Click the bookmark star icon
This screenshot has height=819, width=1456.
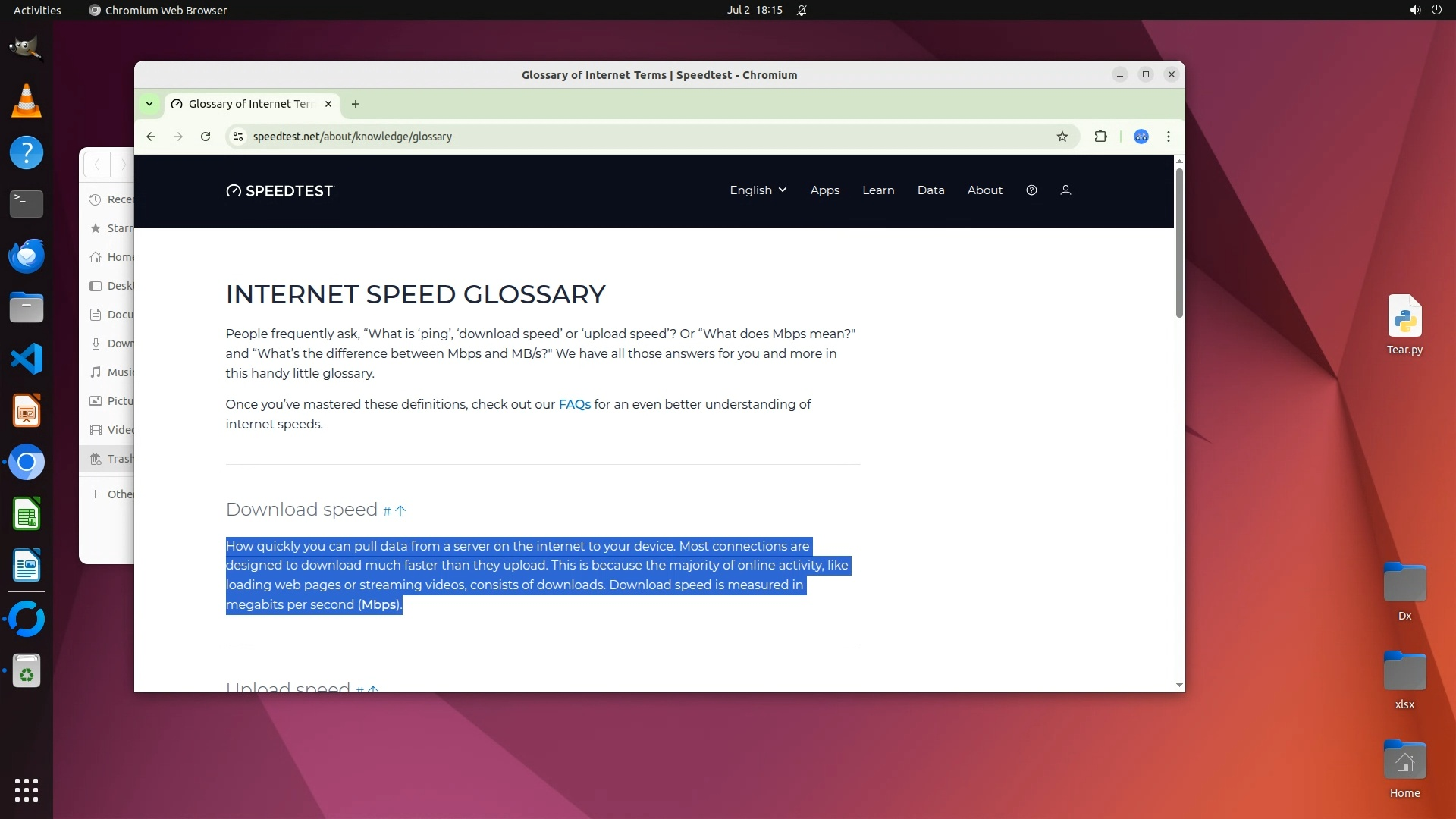pyautogui.click(x=1062, y=136)
